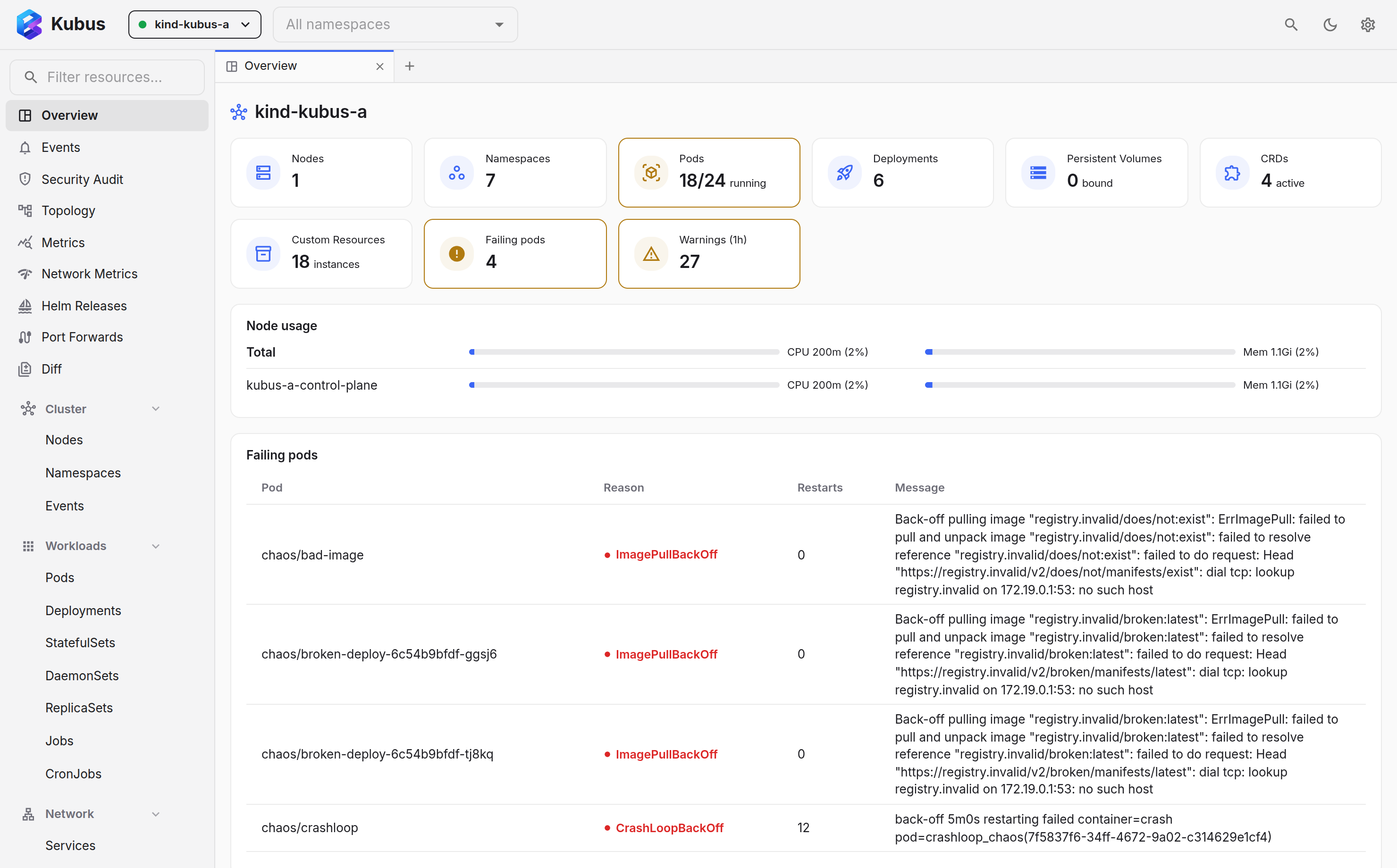Screen dimensions: 1397x868
Task: Click the Total CPU usage bar
Action: (624, 352)
